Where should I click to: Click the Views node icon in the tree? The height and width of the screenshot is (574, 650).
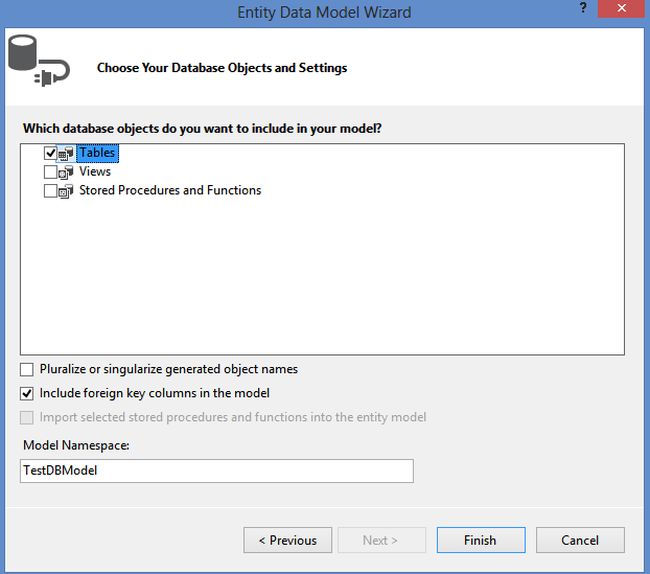(66, 172)
